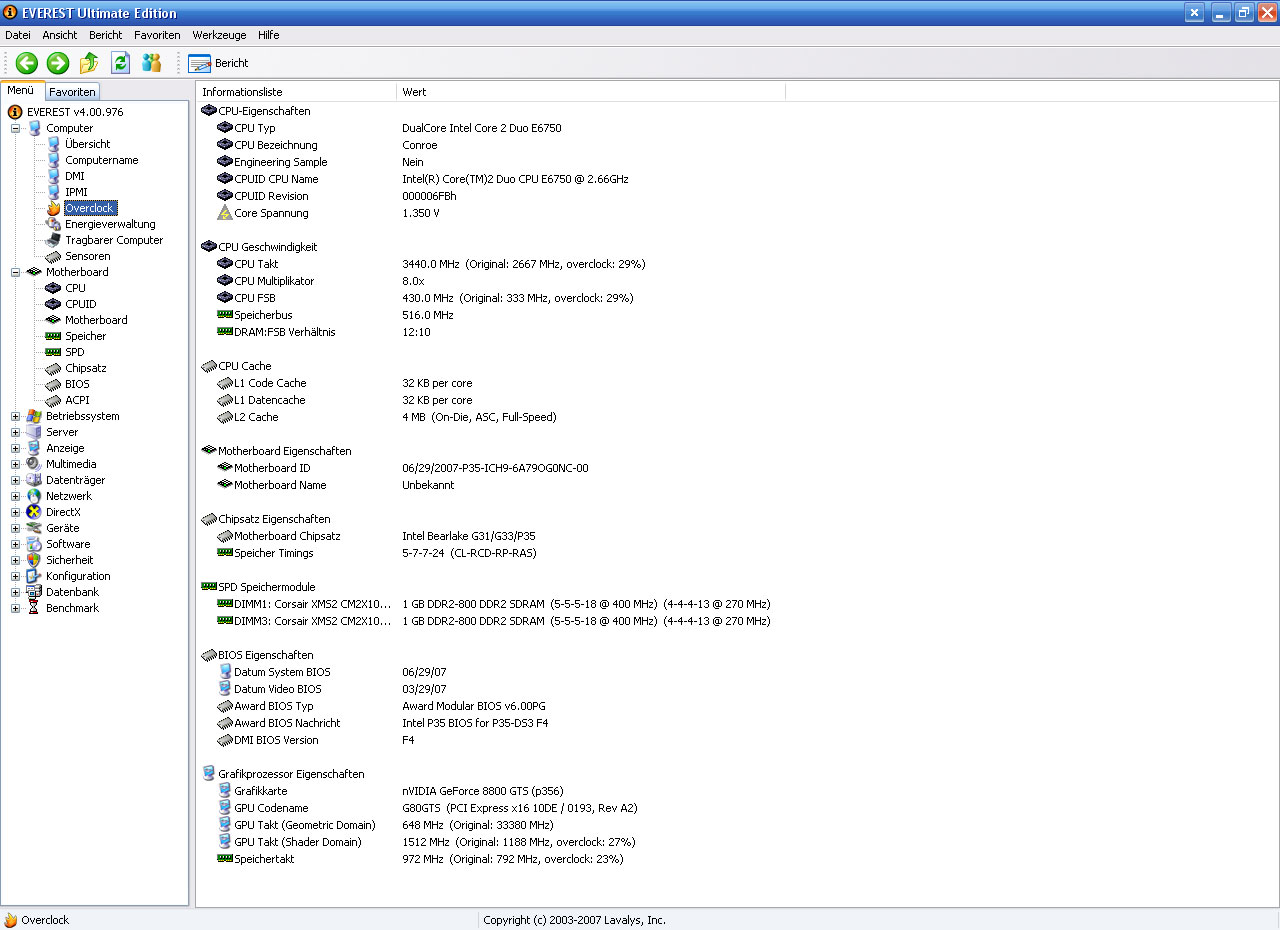Select the ACPI icon in tree

click(54, 400)
